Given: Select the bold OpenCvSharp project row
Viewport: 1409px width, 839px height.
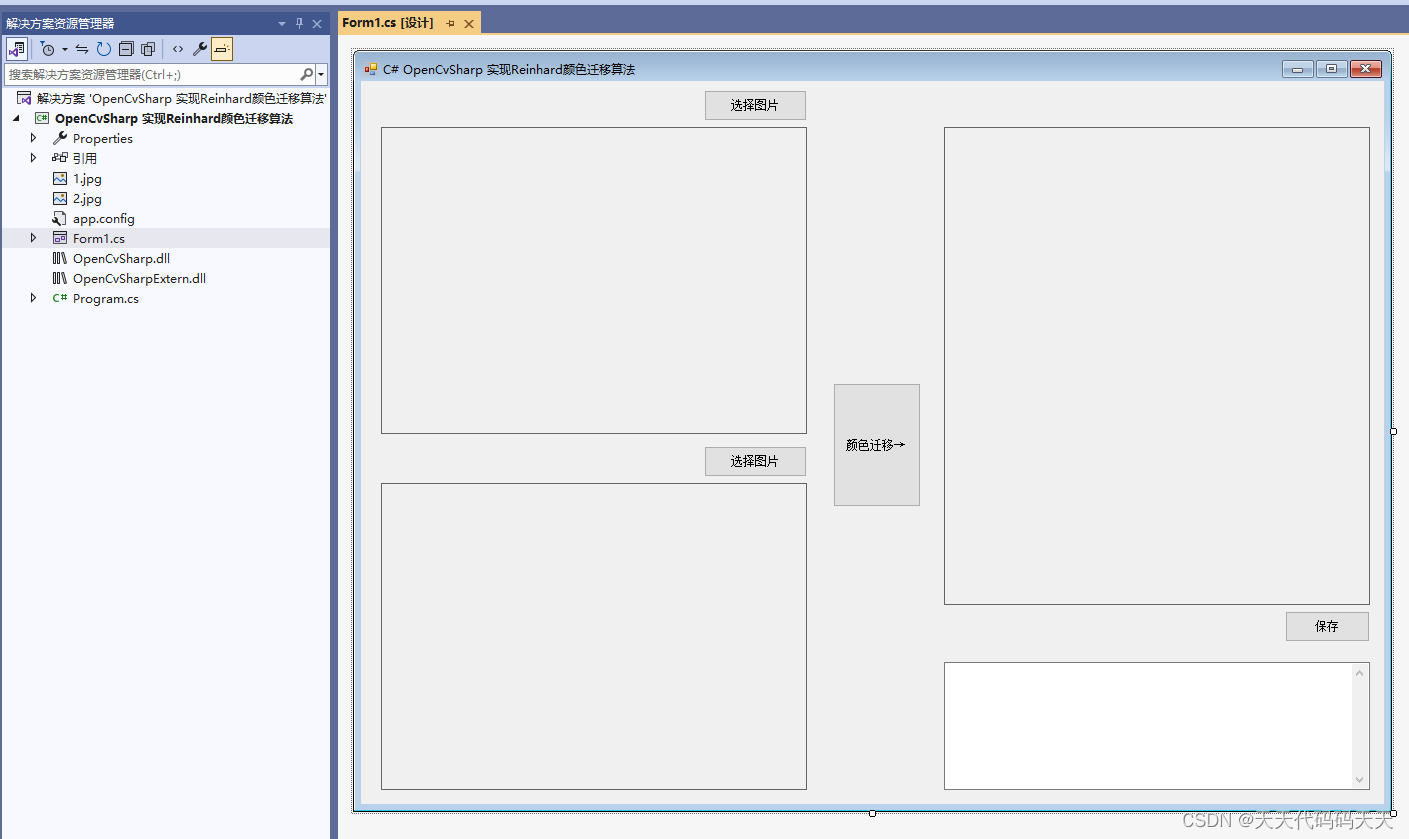Looking at the screenshot, I should click(x=174, y=118).
